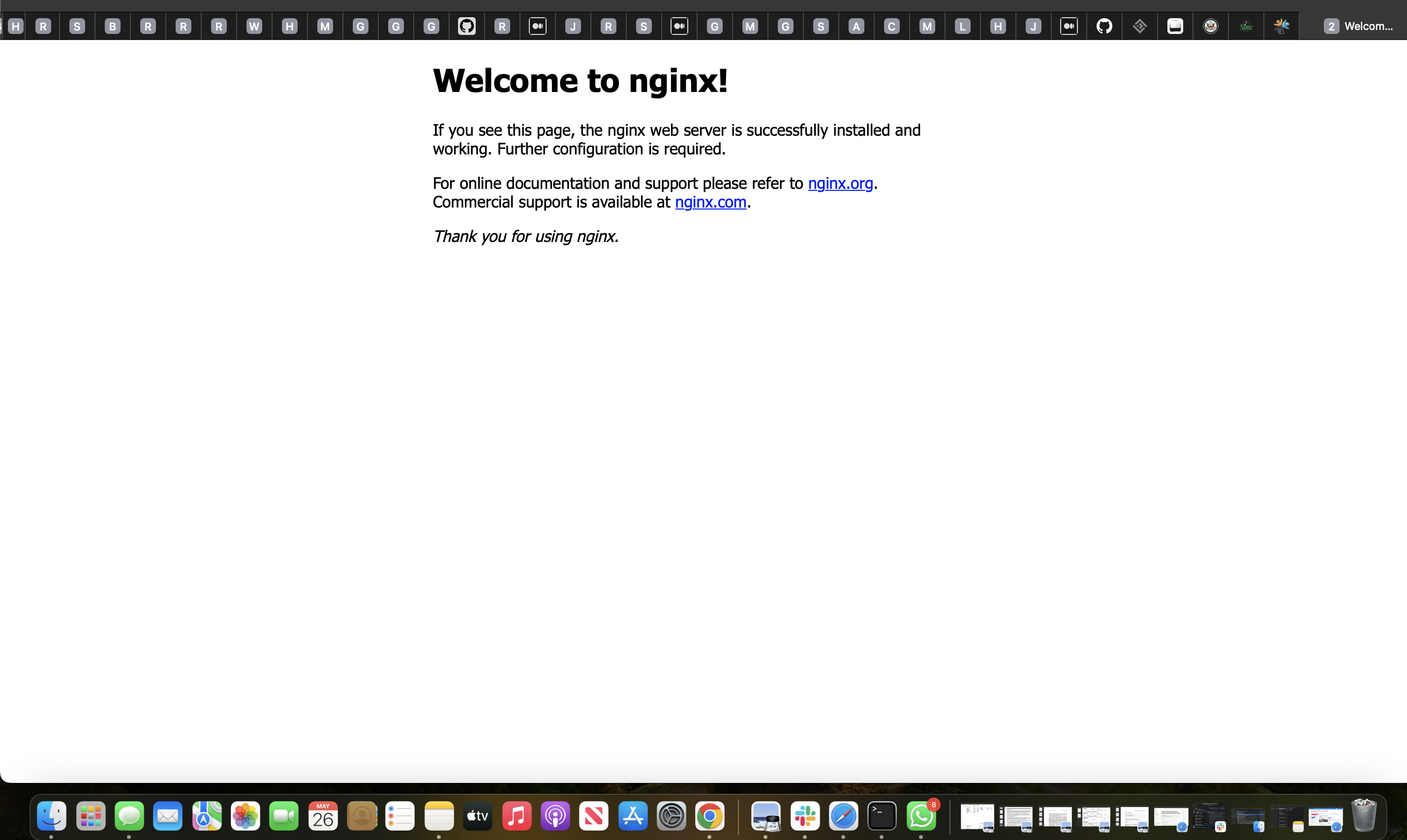Open the nginx.org documentation link
Image resolution: width=1407 pixels, height=840 pixels.
point(840,183)
